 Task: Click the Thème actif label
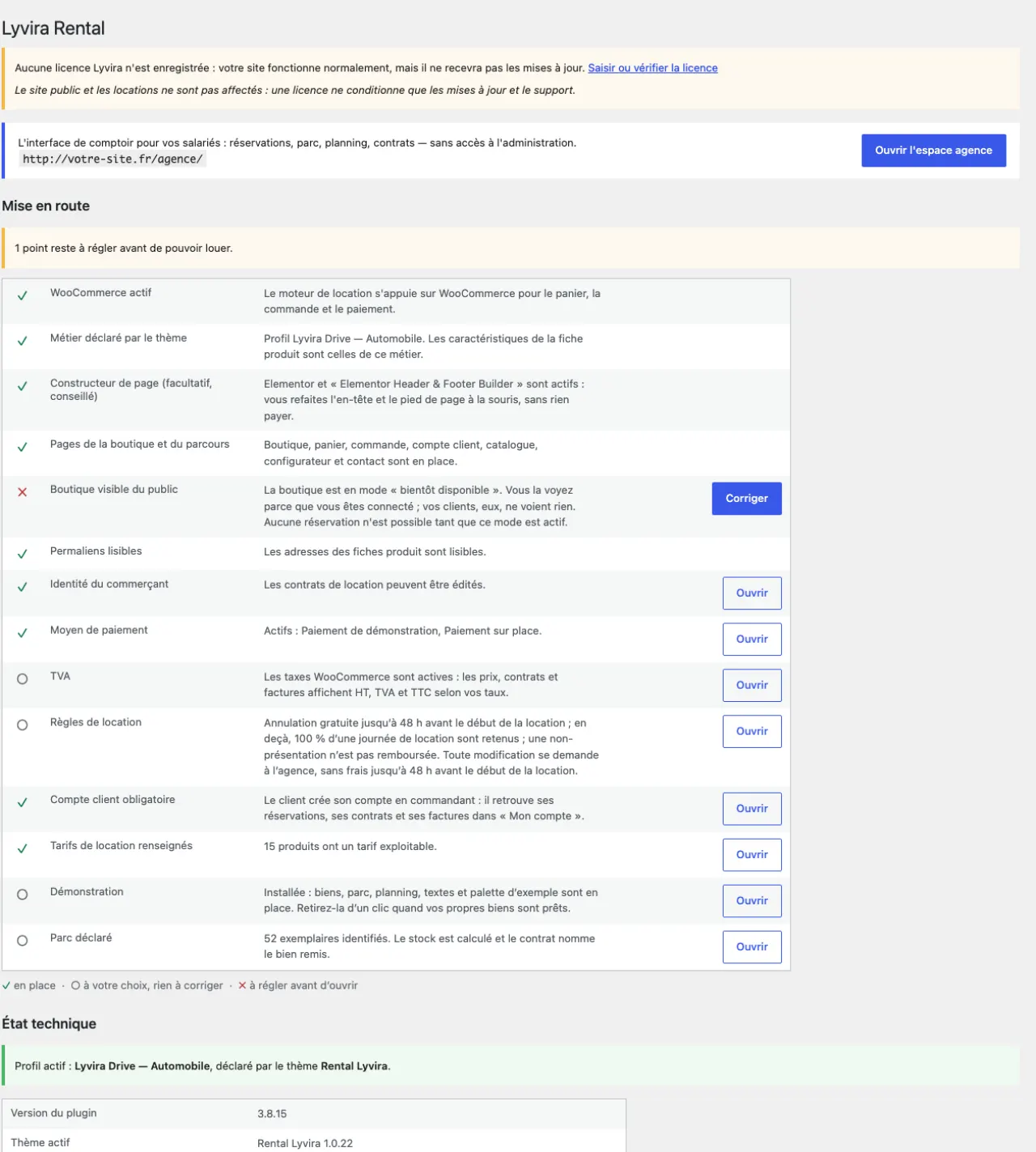point(40,1142)
